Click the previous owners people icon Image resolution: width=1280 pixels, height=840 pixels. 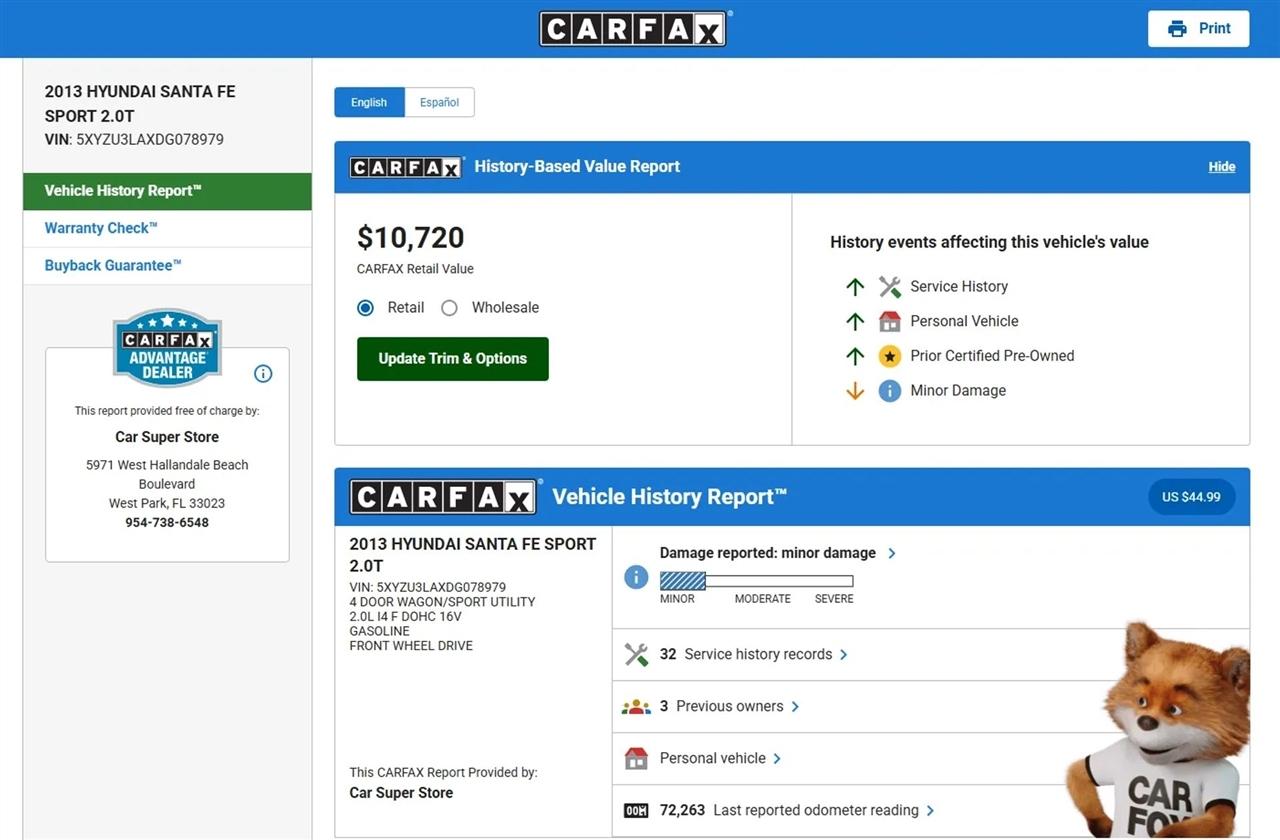636,707
